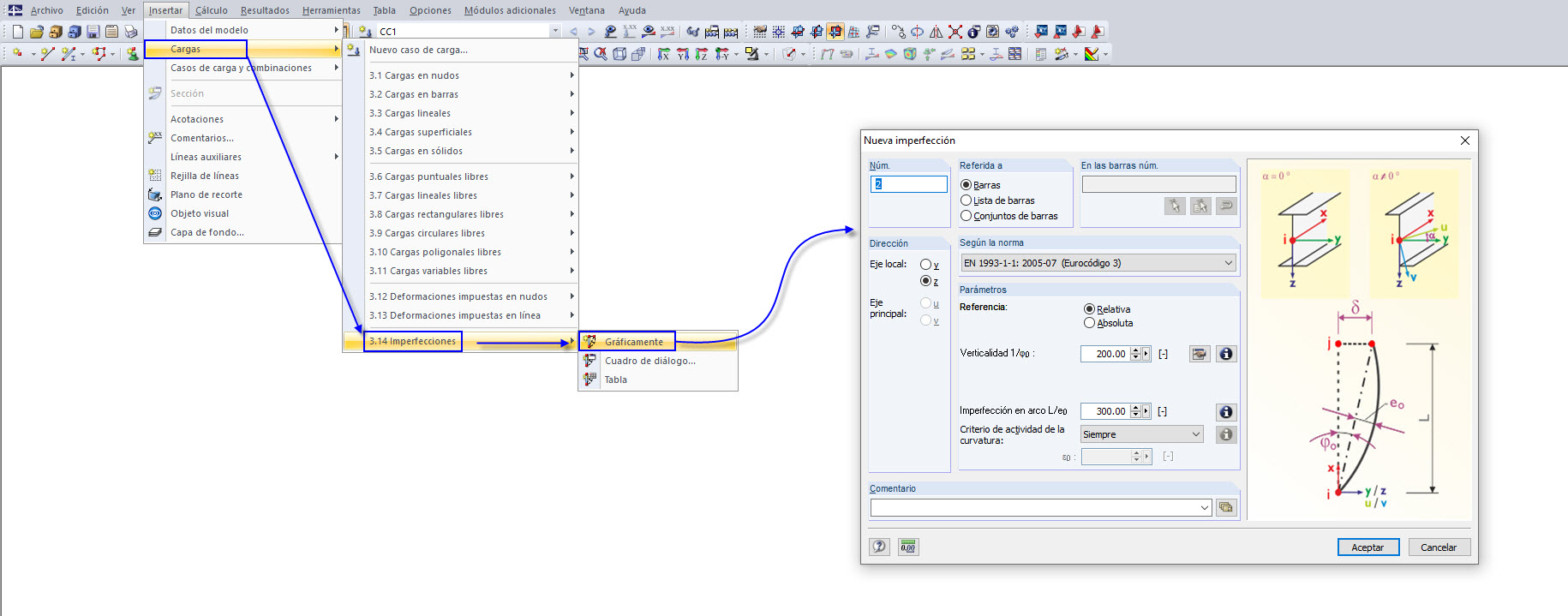
Task: Choose Cuadro de diálogo... submenu entry
Action: click(658, 361)
